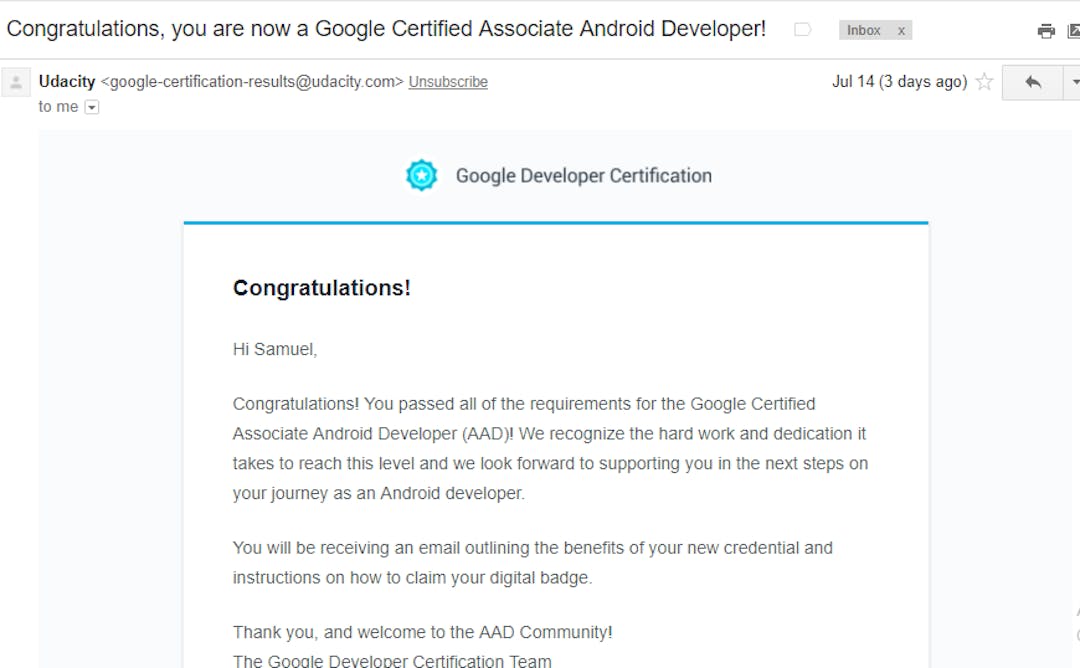Screen dimensions: 1080x668
Task: Click the 'Google Developer Certification' header text
Action: 584,175
